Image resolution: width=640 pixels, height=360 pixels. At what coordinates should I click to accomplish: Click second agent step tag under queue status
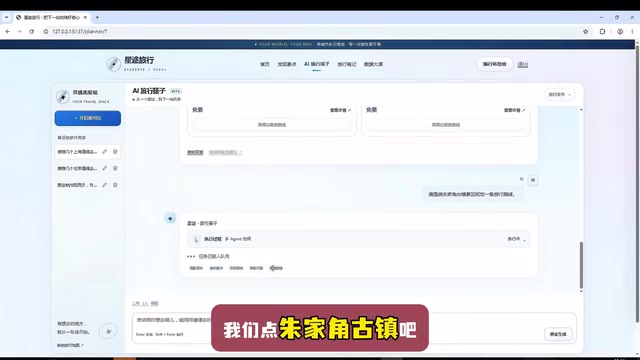[216, 268]
